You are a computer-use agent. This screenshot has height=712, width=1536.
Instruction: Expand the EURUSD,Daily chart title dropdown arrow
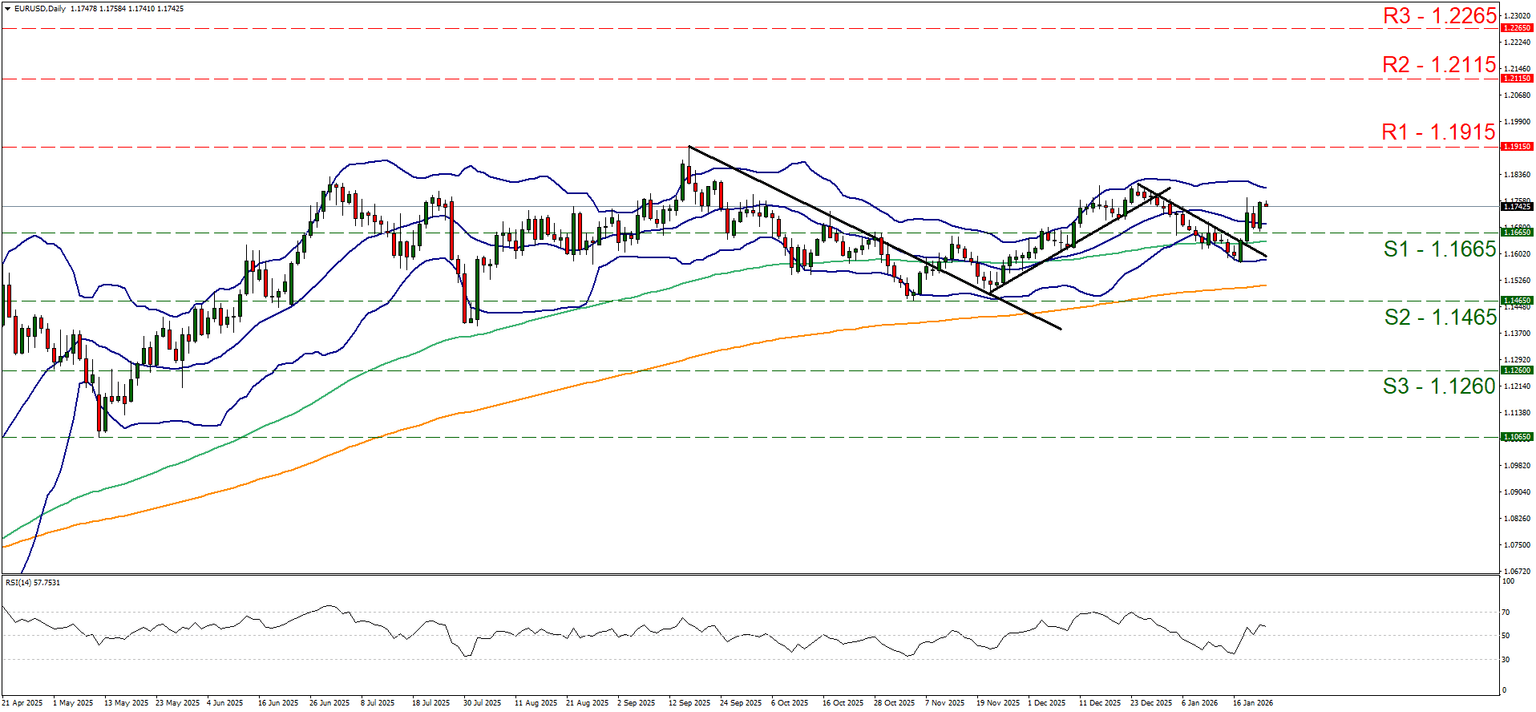(x=9, y=6)
